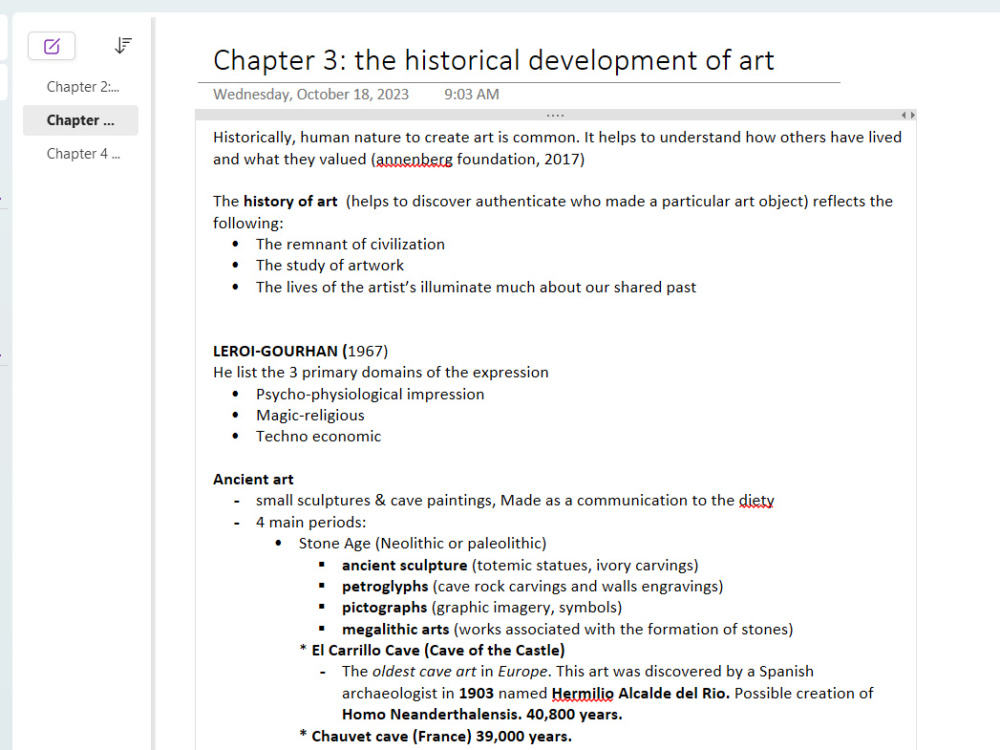Viewport: 1000px width, 750px height.
Task: Click the note container drag handle dots
Action: [555, 115]
